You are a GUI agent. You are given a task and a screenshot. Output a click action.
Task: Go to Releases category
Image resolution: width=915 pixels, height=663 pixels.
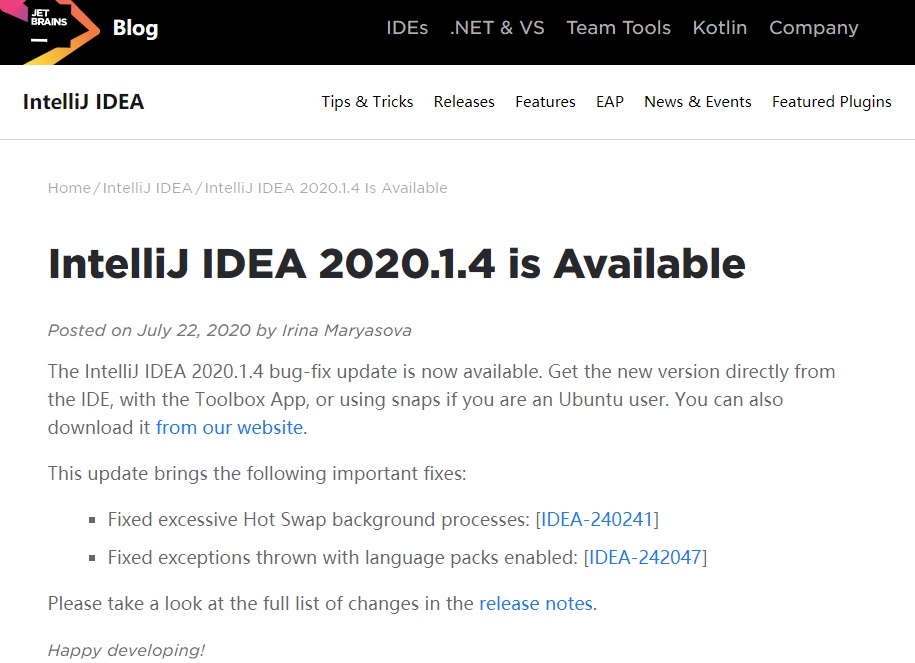[464, 102]
